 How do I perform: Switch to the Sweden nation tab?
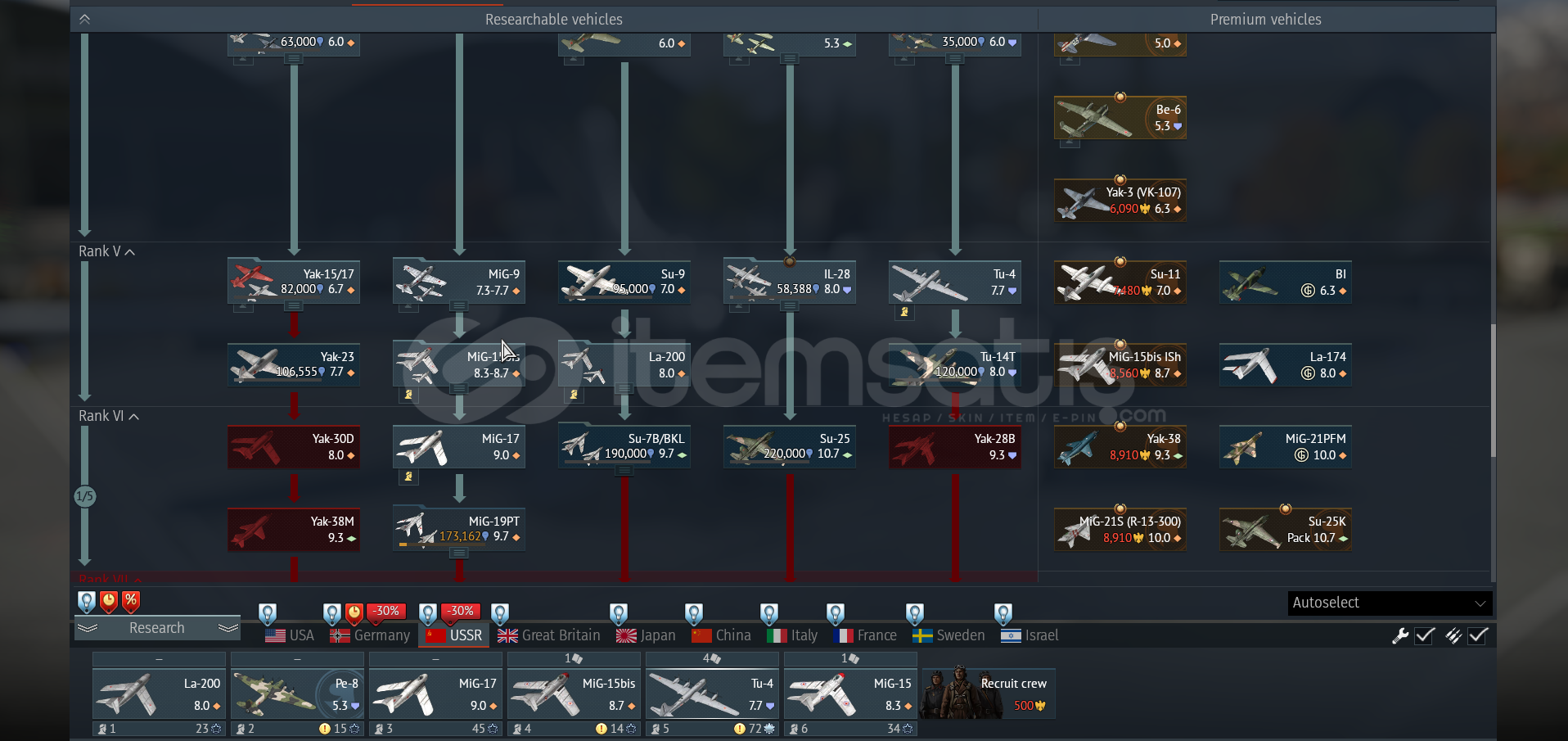pos(948,635)
